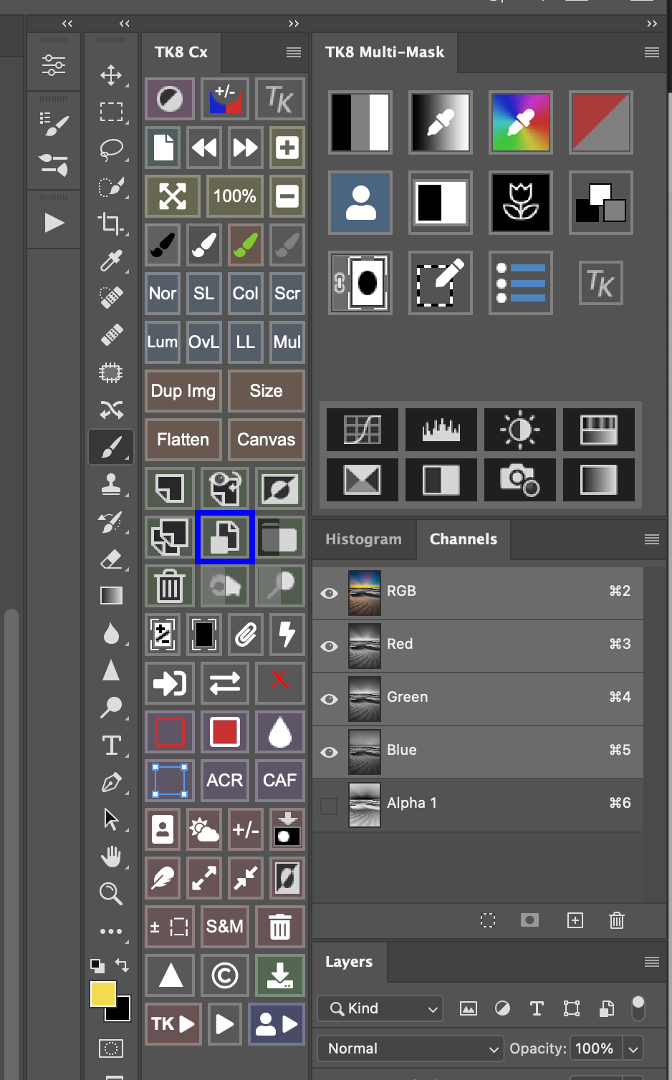Select the Type tool
The image size is (672, 1080).
click(111, 745)
